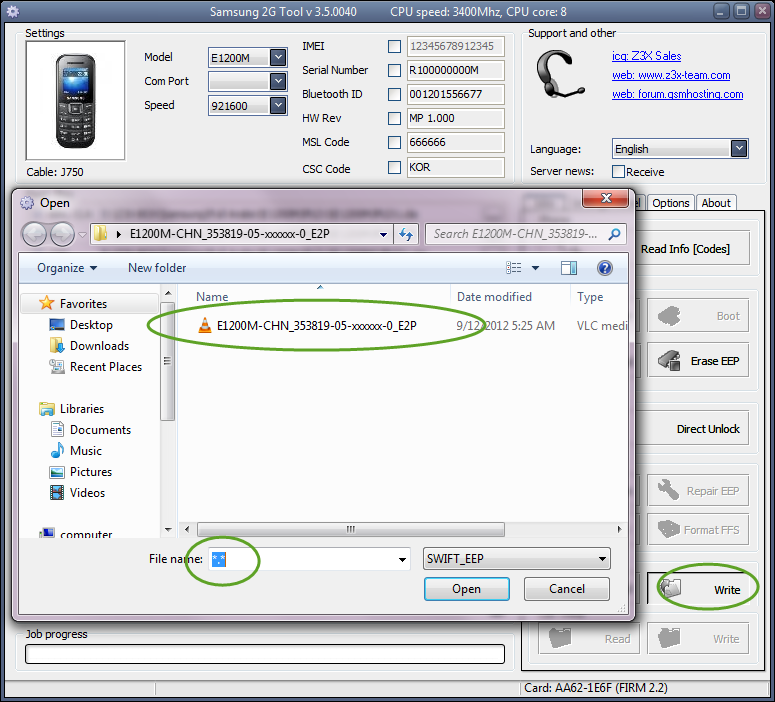Show the preview pane

(569, 268)
